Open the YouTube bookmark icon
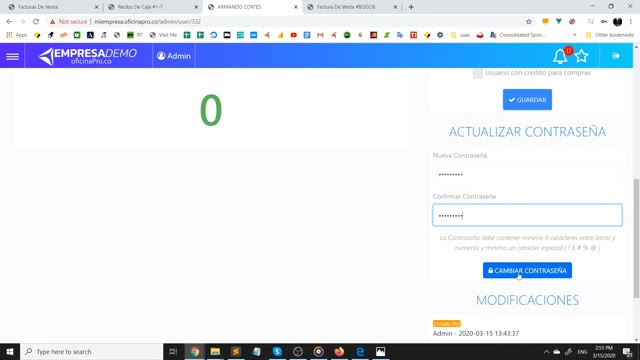Viewport: 640px width, 360px height. click(x=293, y=35)
